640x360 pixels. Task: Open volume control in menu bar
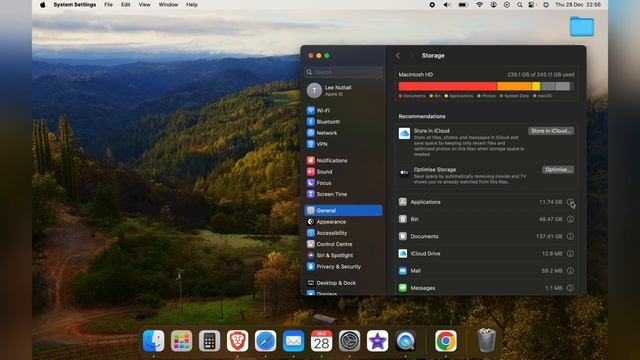point(447,5)
